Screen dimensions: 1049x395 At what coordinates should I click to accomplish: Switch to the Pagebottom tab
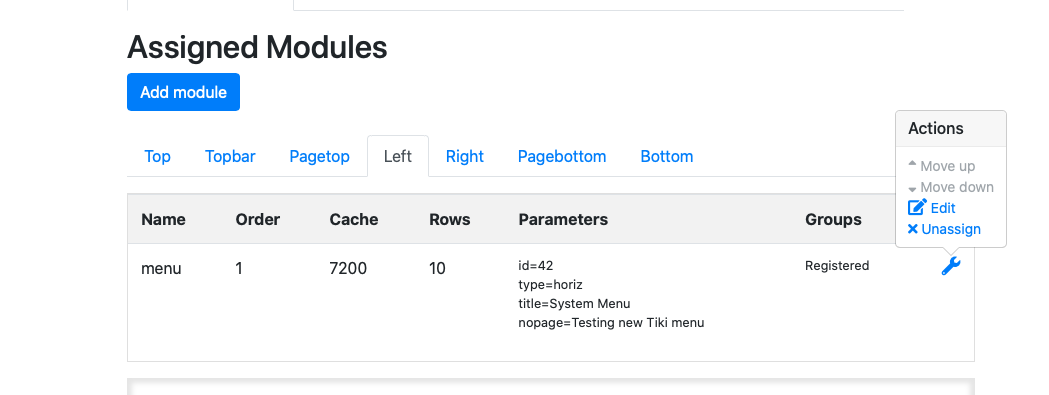click(x=562, y=156)
